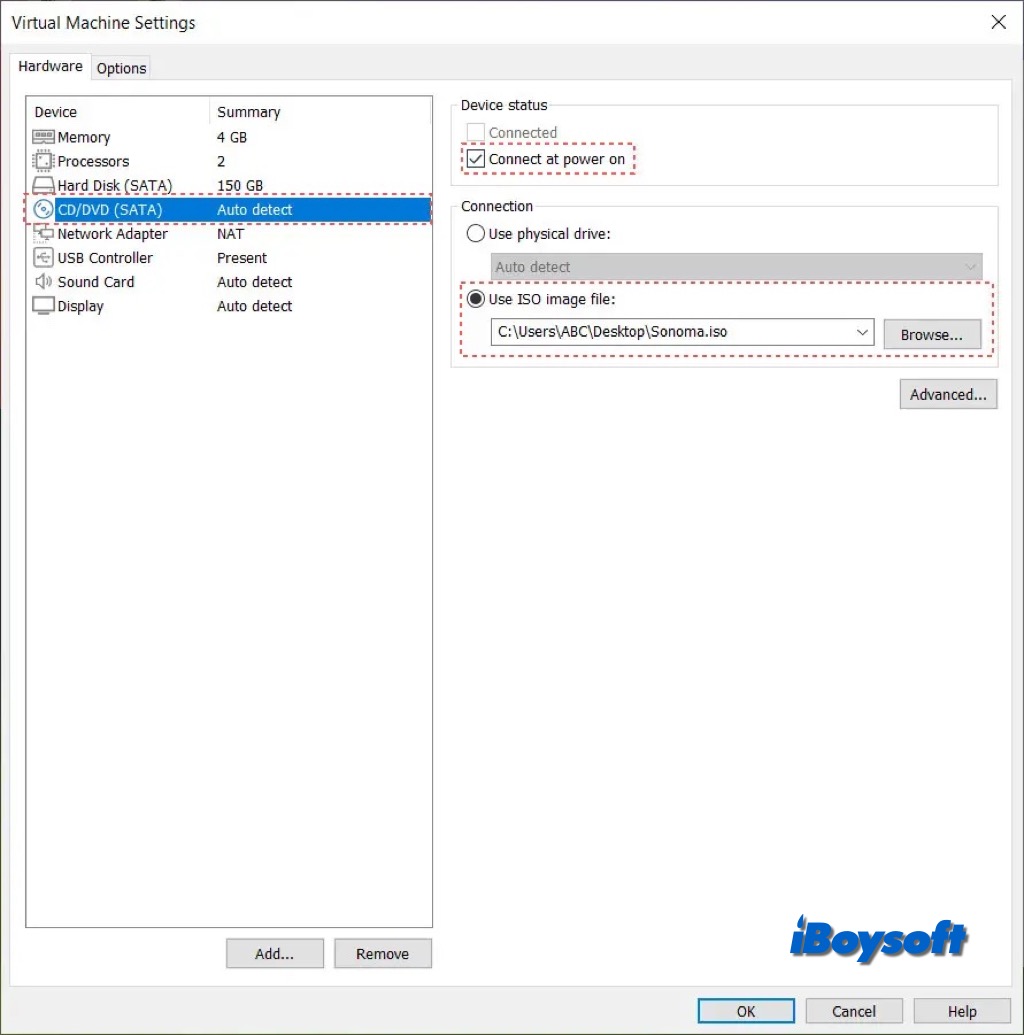Select the CD/DVD (SATA) disc icon
Screen dimensions: 1024x1035
point(43,209)
